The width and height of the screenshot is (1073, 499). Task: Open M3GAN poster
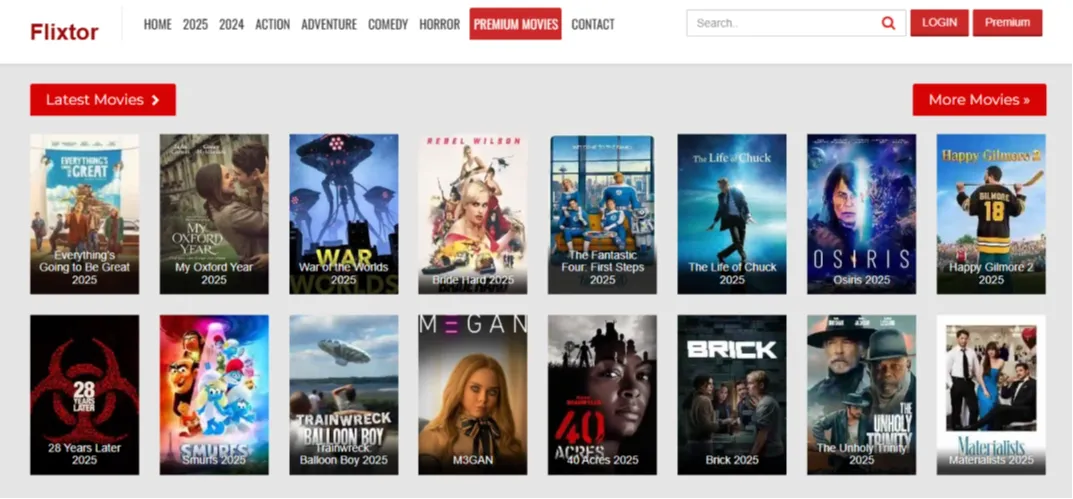click(x=473, y=395)
